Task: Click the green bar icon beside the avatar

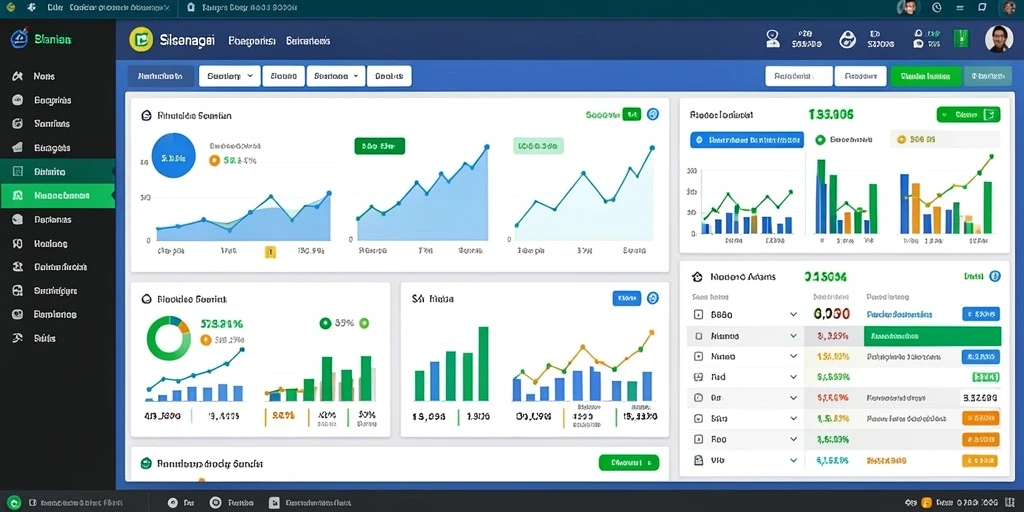Action: 961,39
